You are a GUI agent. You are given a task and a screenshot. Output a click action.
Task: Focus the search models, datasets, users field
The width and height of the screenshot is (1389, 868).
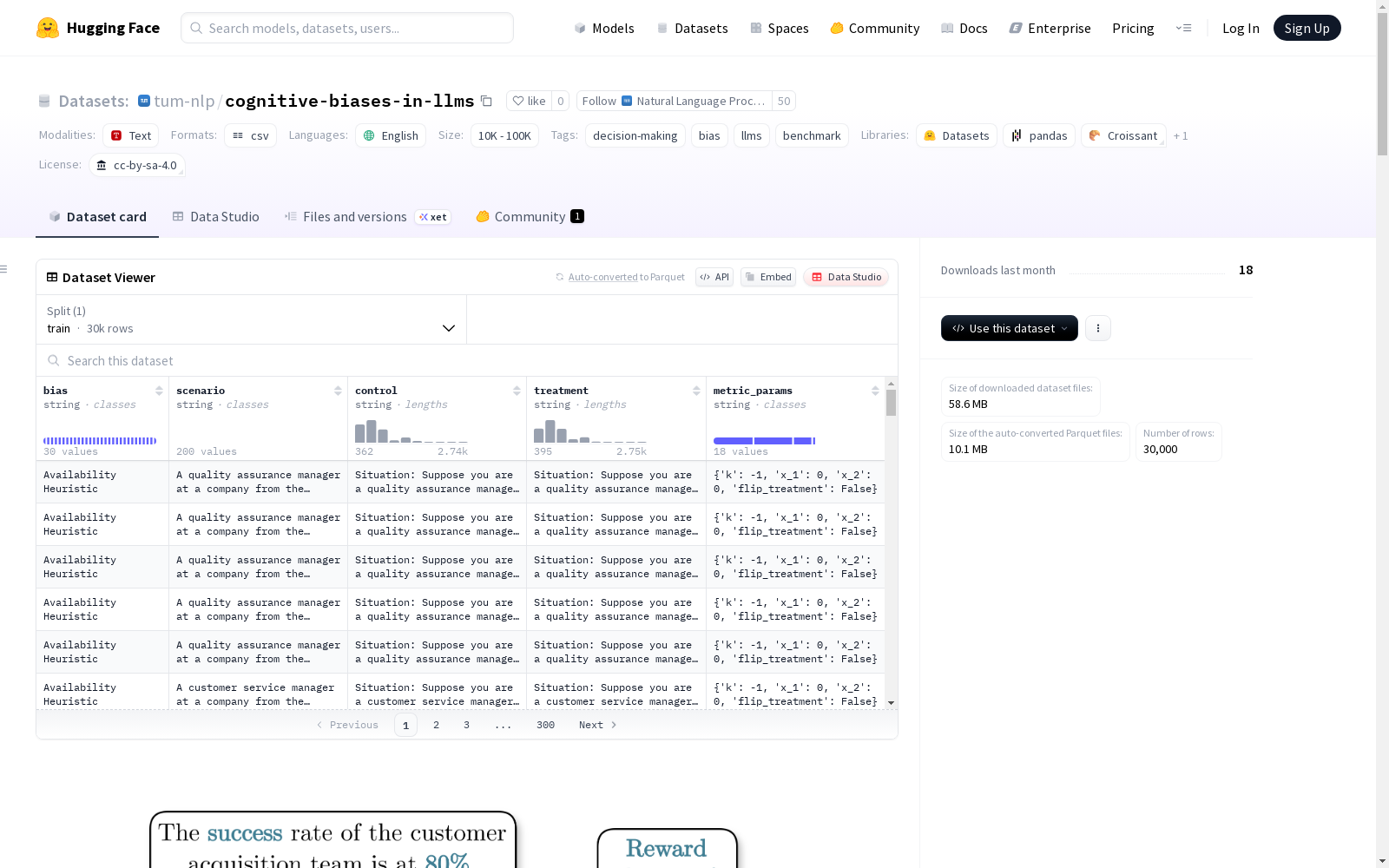click(347, 28)
